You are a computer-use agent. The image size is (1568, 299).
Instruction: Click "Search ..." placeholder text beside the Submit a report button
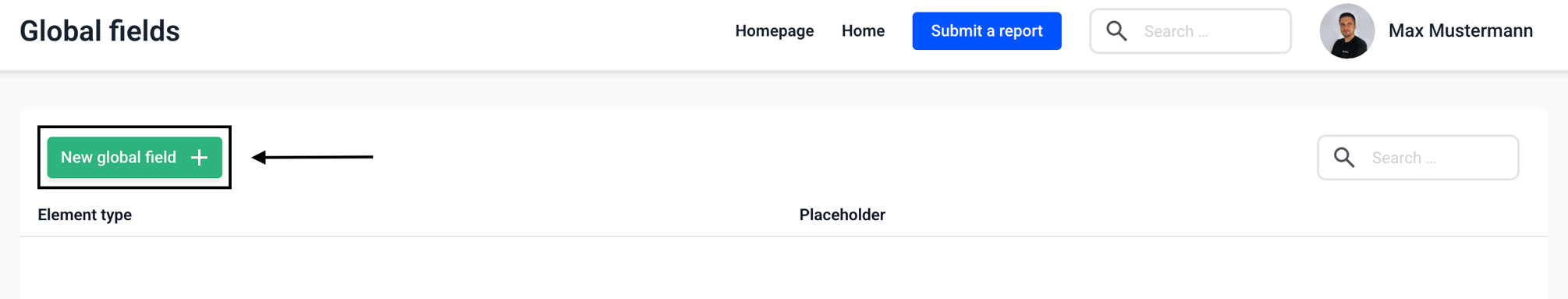point(1176,32)
